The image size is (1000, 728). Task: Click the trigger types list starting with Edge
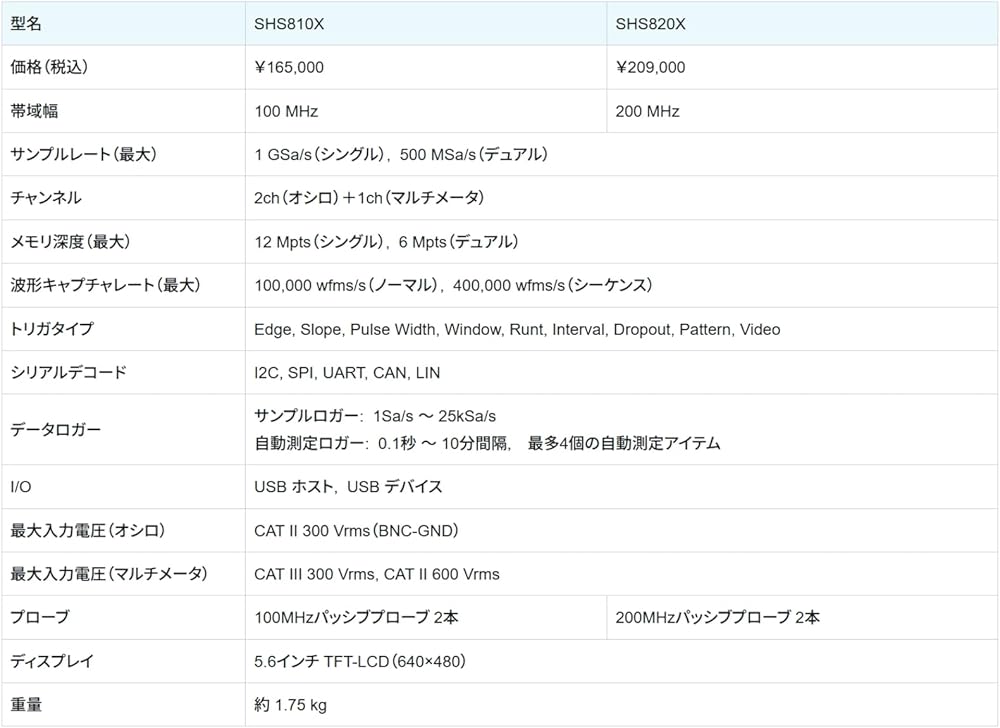[x=517, y=329]
